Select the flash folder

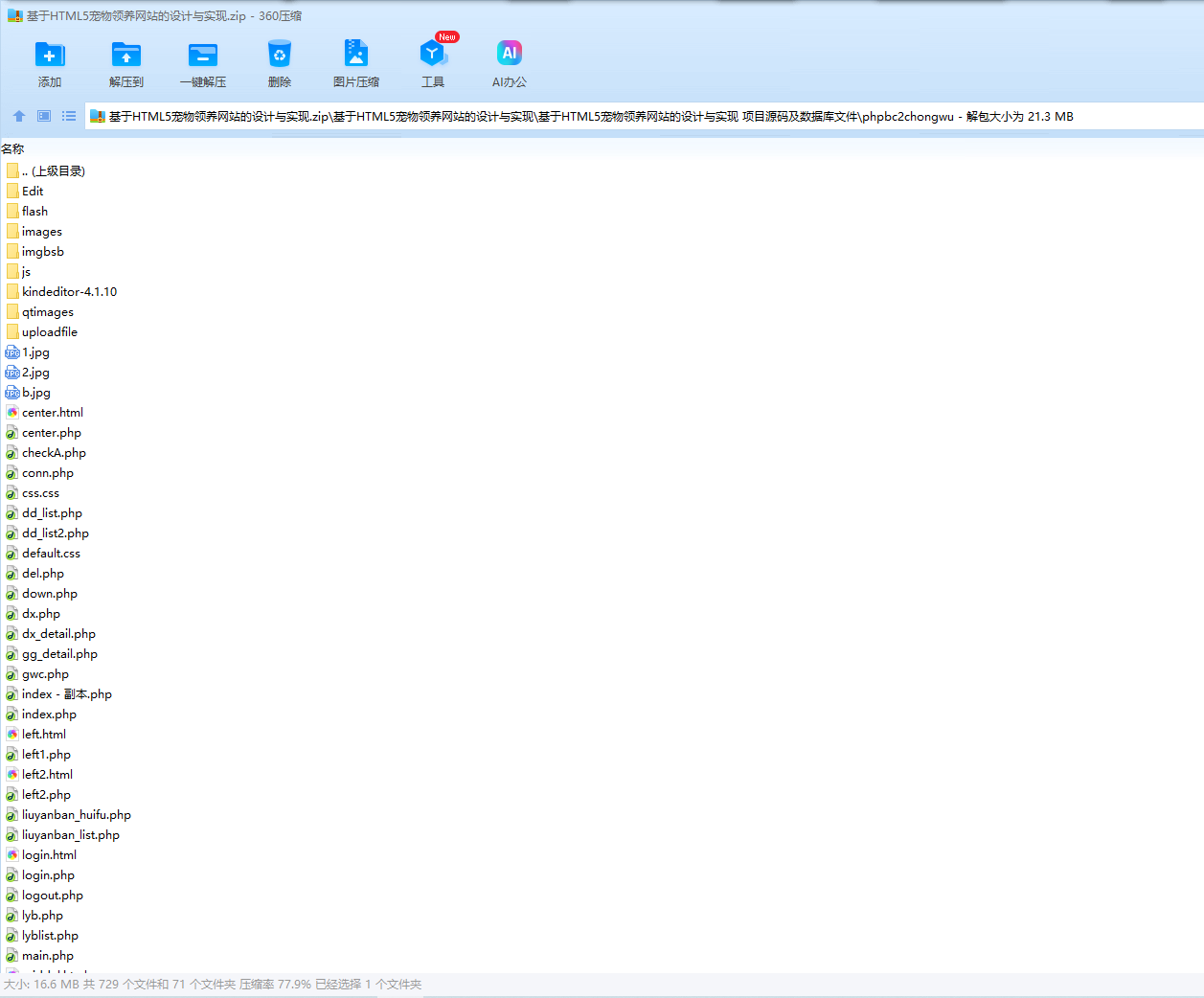[27, 211]
